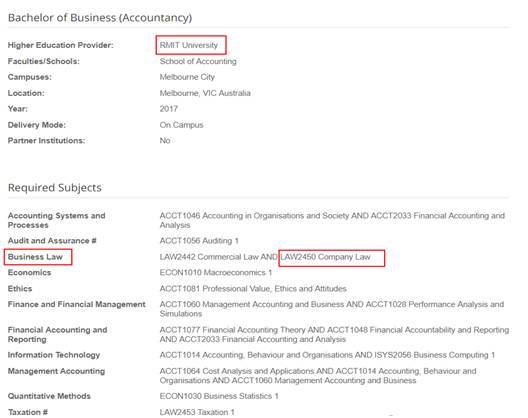Screen dimensions: 528x418
Task: Select the School of Accounting value
Action: 198,61
